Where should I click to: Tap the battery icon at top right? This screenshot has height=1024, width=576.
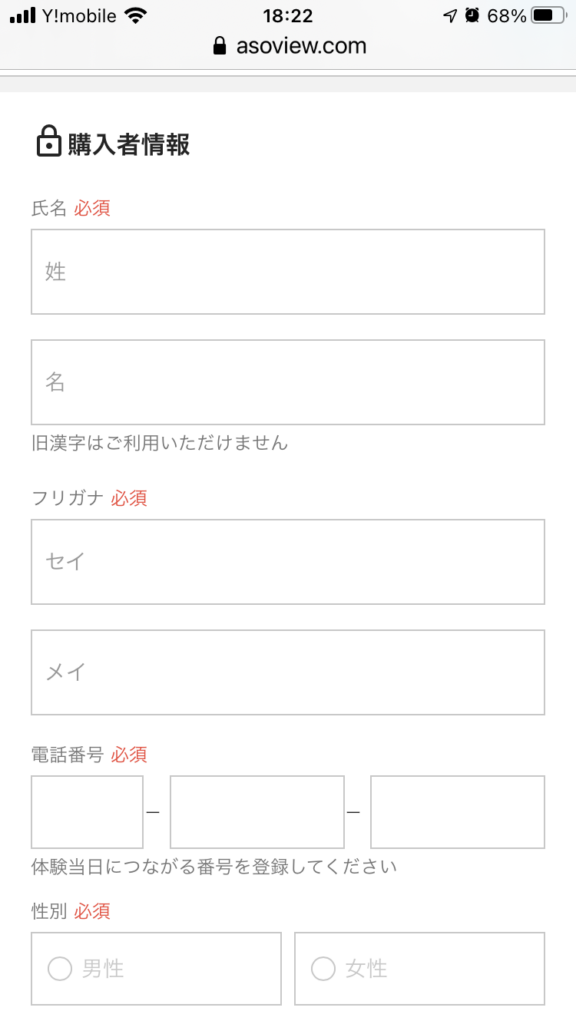click(x=549, y=16)
